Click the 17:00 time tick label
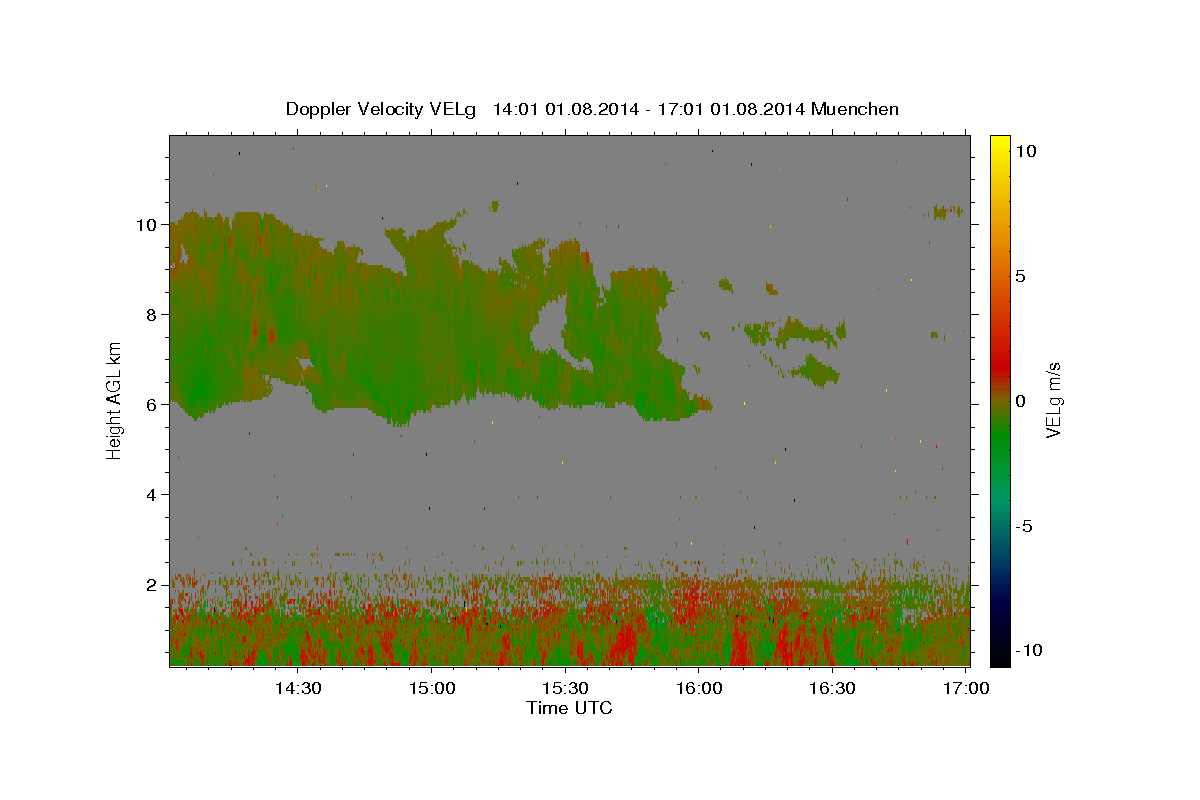This screenshot has height=800, width=1200. [965, 688]
